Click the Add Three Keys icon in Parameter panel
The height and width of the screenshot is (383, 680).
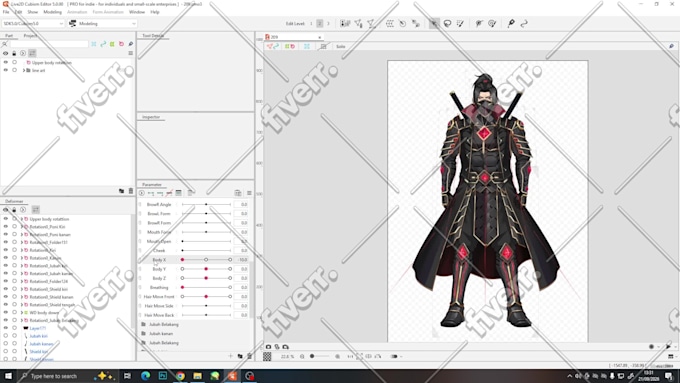point(160,193)
